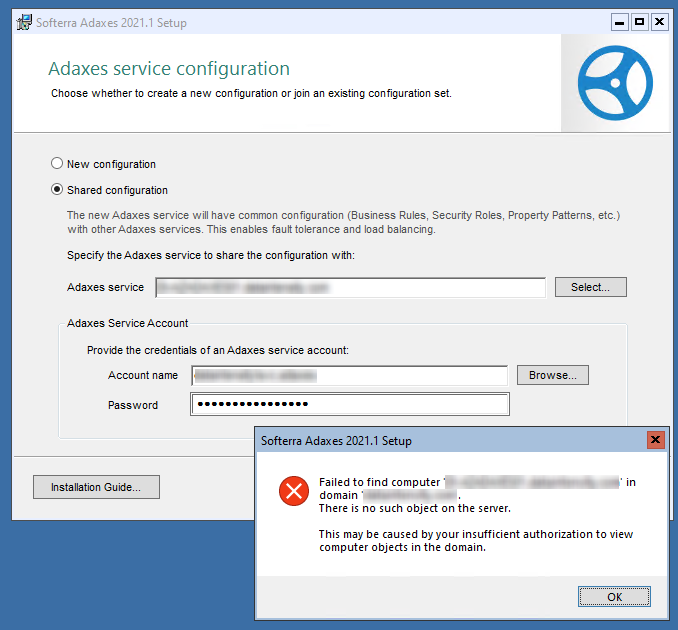The width and height of the screenshot is (678, 630).
Task: Click the 'Adaxes Service Account' group label
Action: [128, 323]
